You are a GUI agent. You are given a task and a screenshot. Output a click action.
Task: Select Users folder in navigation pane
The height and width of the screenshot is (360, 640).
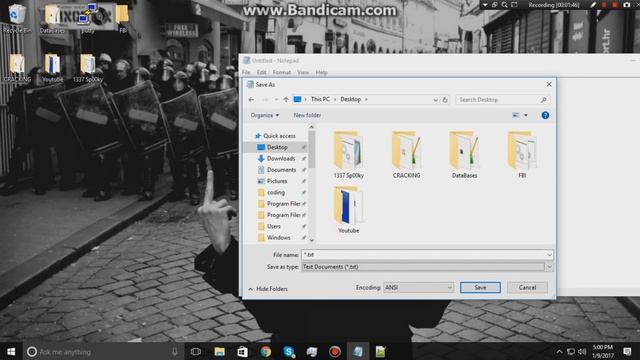pos(273,226)
